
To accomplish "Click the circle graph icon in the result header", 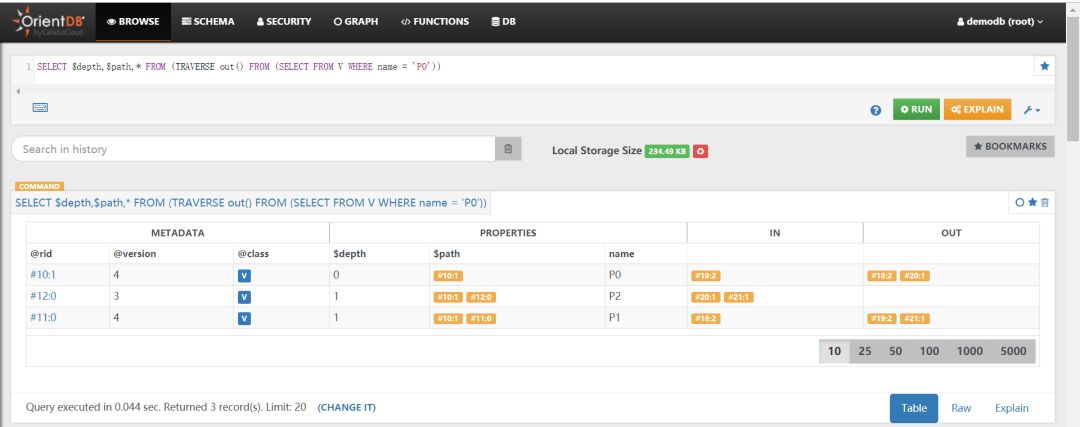I will point(1020,203).
